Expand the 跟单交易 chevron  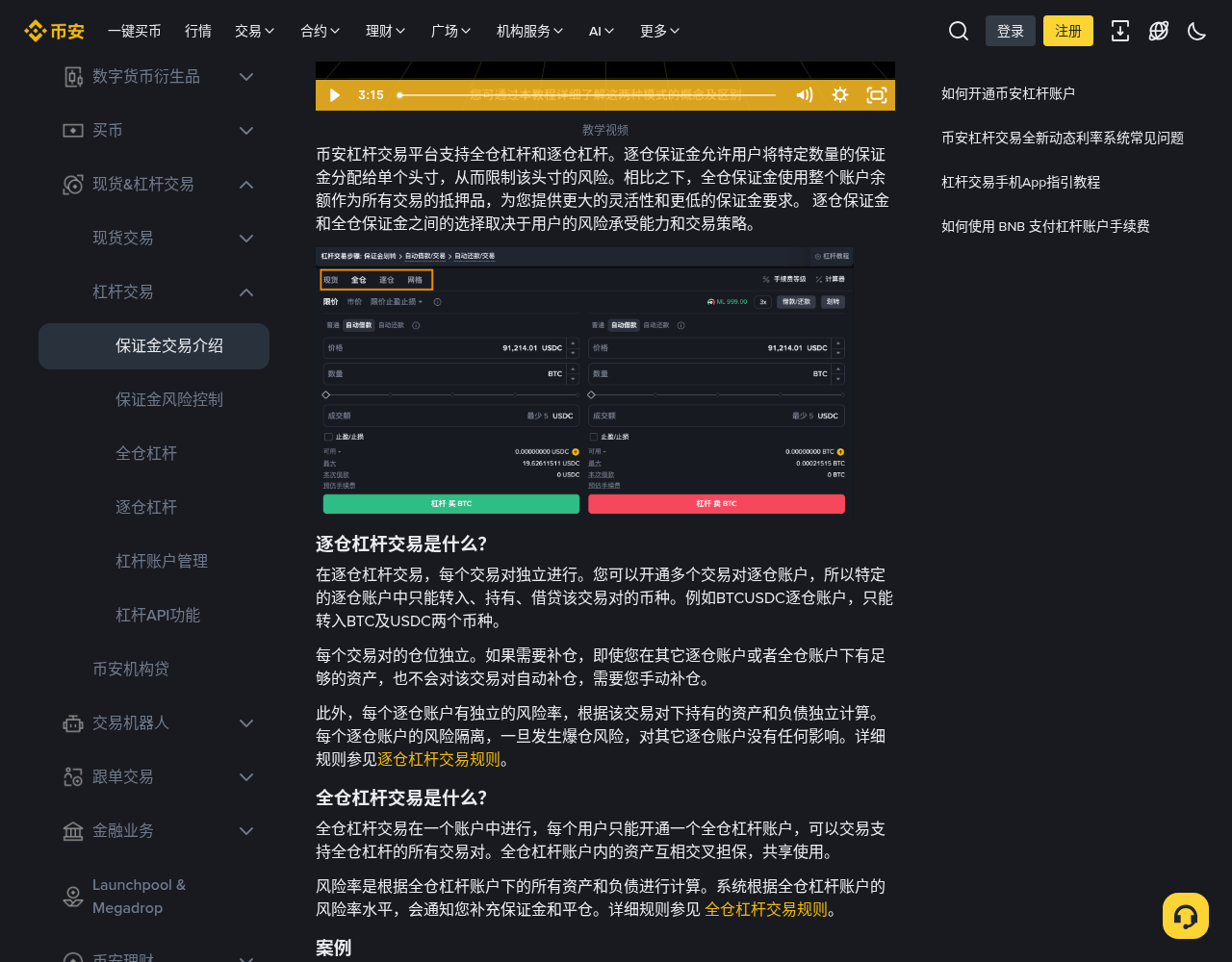pos(246,777)
